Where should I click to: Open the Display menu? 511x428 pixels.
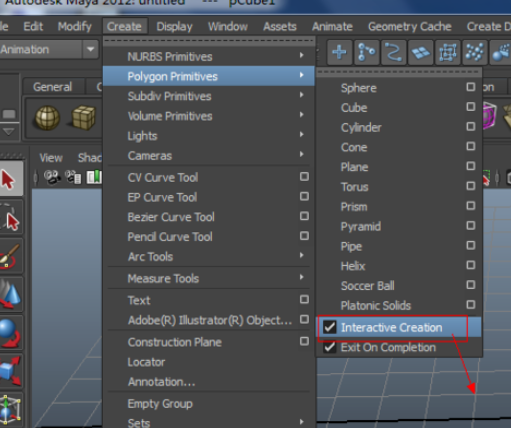click(174, 26)
